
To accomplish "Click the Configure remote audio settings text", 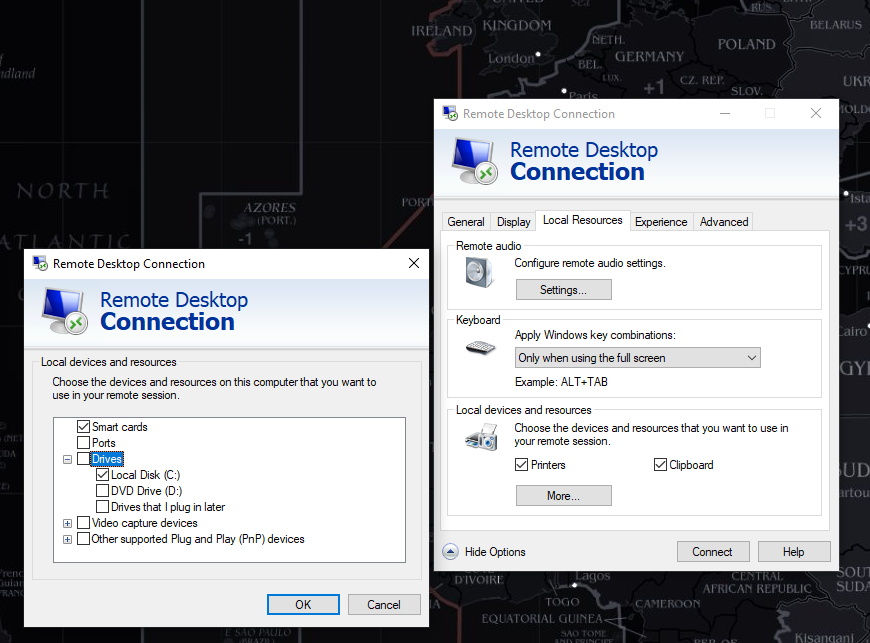I will pyautogui.click(x=590, y=263).
